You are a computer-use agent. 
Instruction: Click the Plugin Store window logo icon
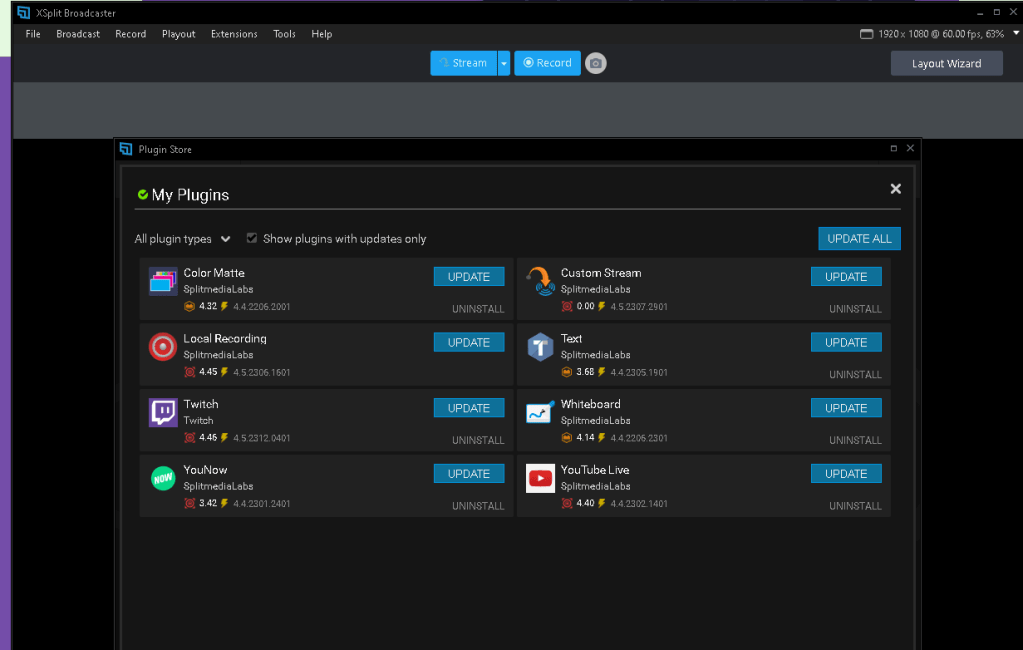tap(126, 149)
